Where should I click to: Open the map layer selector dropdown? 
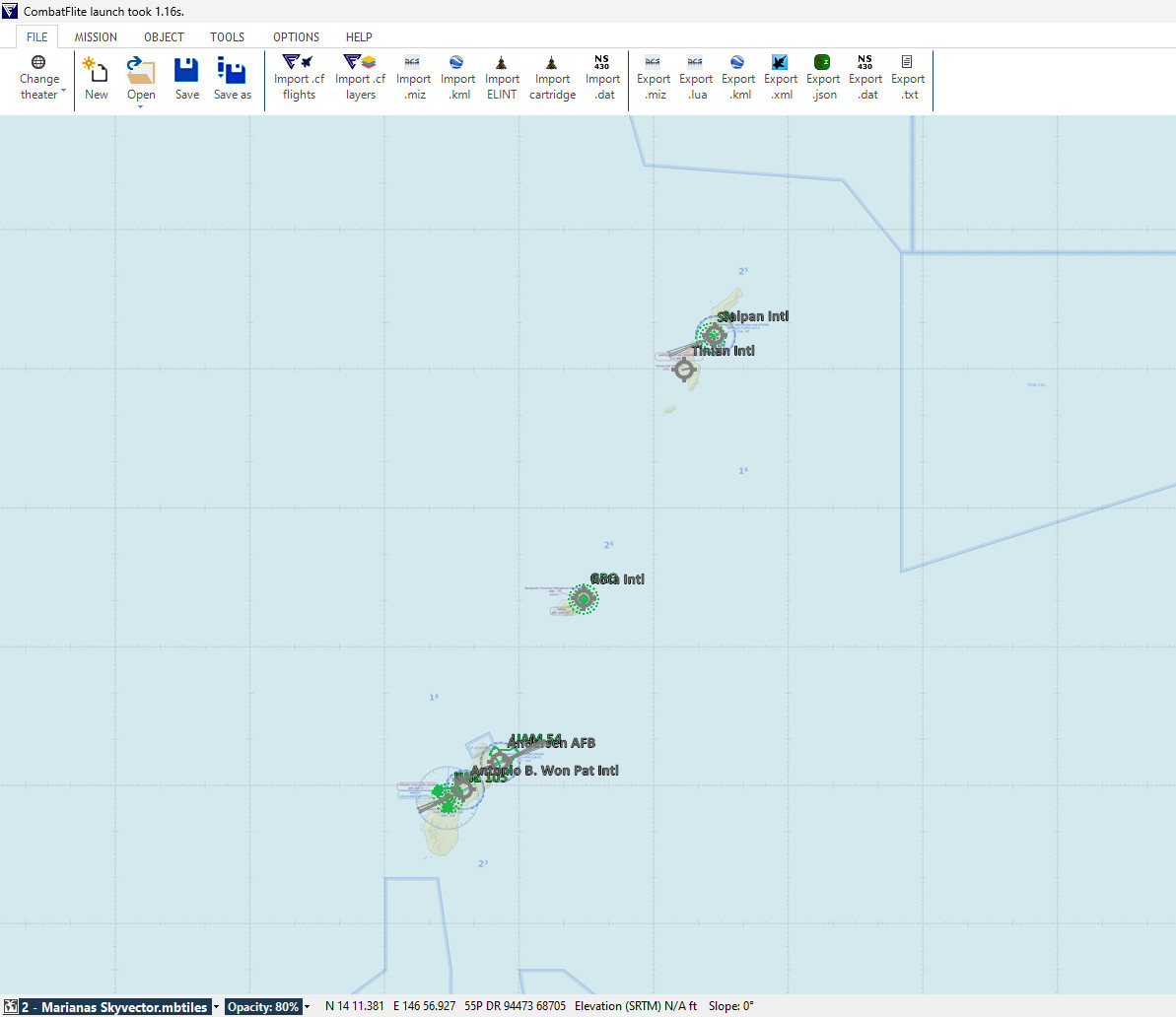[x=216, y=1007]
